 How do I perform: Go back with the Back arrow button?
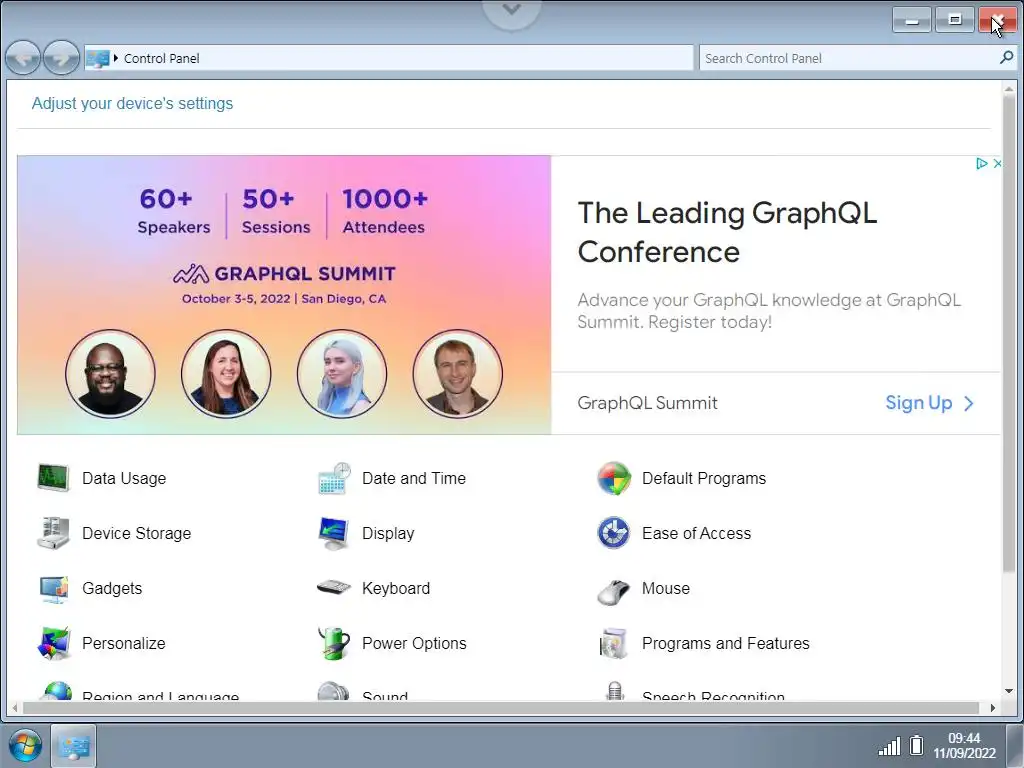tap(23, 58)
